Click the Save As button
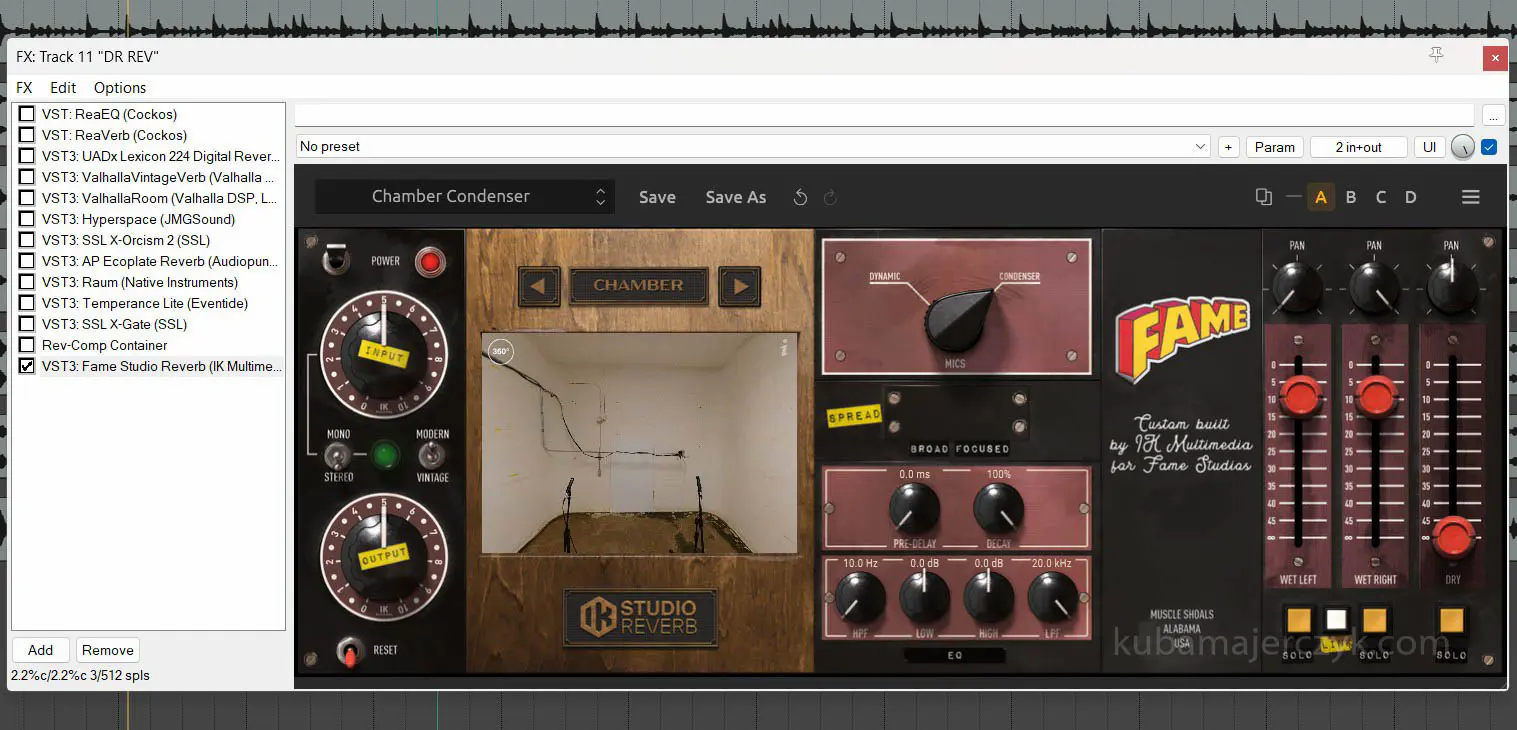Screen dimensions: 1517x730 [735, 198]
